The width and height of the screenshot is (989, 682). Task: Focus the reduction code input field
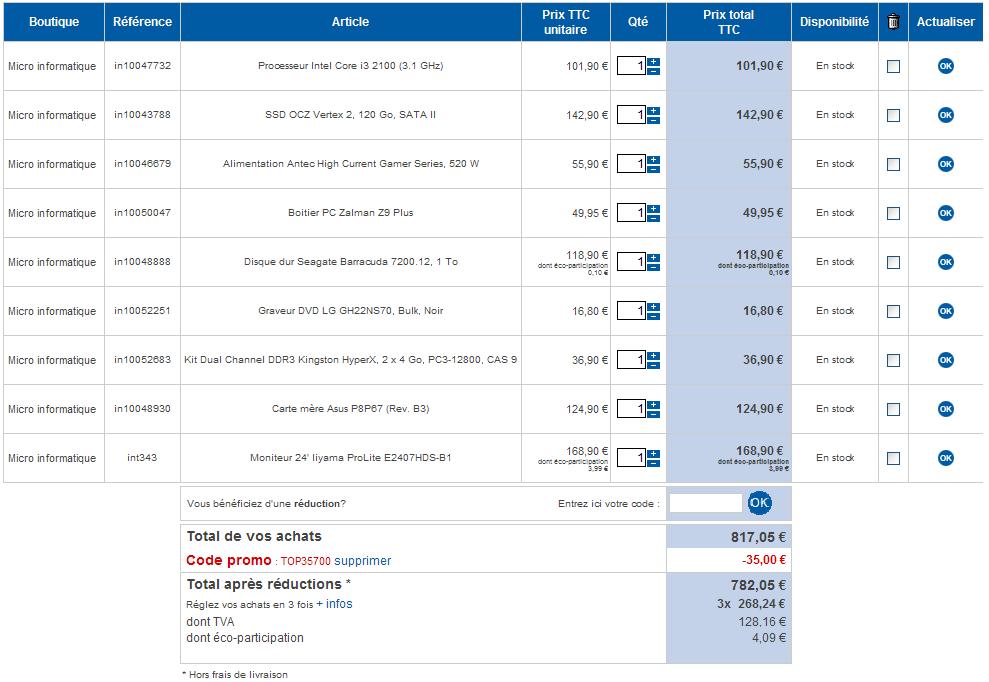click(705, 503)
